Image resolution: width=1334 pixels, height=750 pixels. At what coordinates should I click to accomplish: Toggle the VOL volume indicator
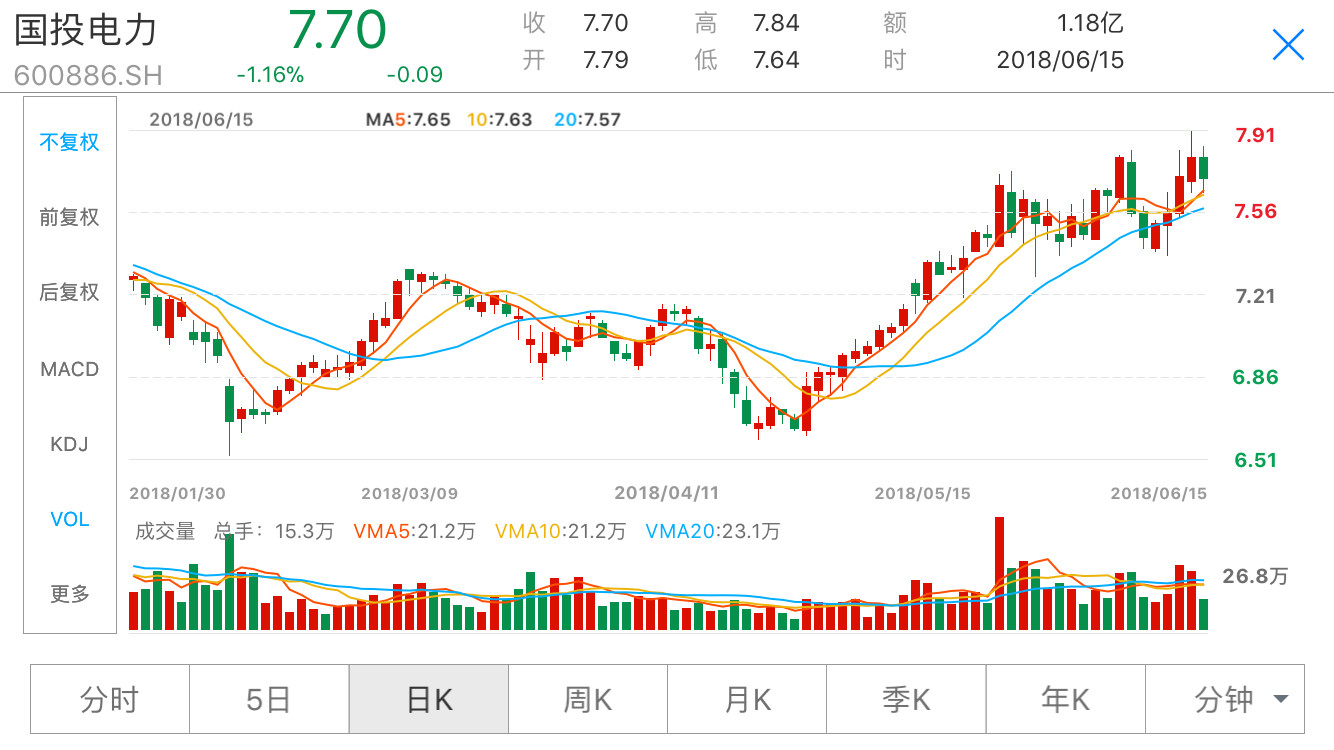(x=70, y=519)
